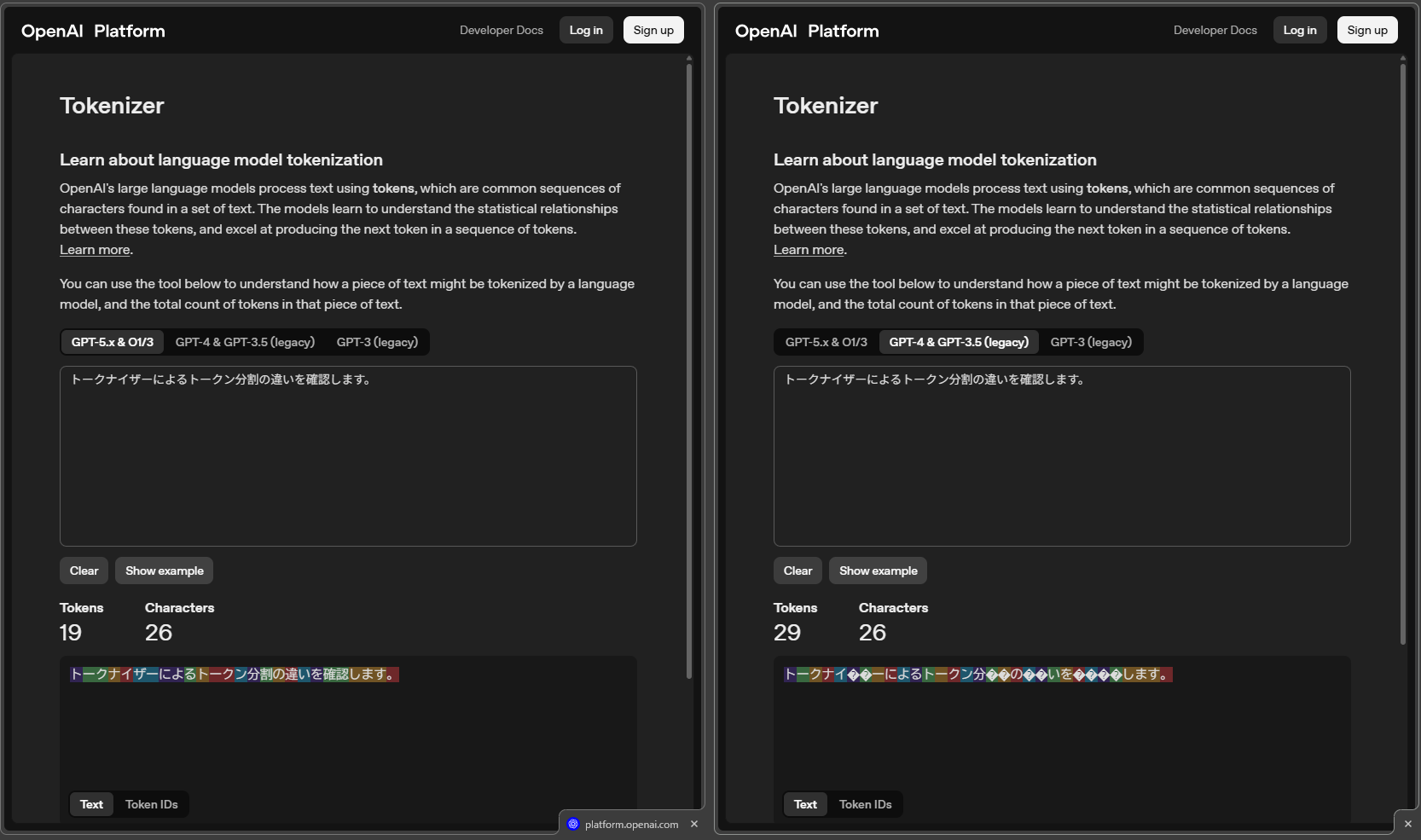Select GPT-4 & GPT-3.5 (legacy) tab in right window
The width and height of the screenshot is (1421, 840).
coord(959,342)
